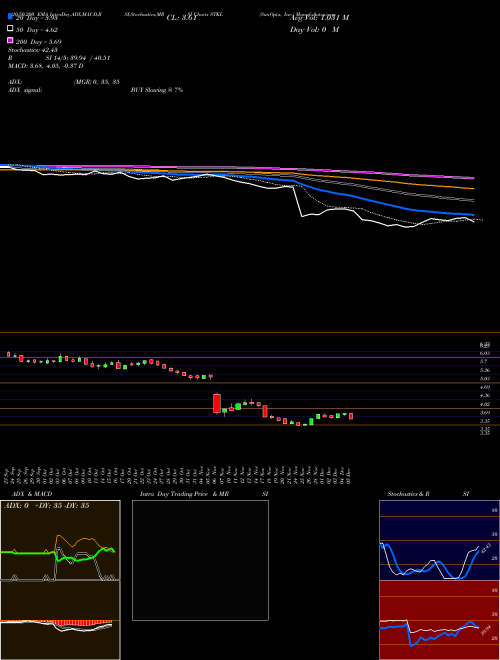Open the blue Stochastics chart panel
The height and width of the screenshot is (660, 500).
coord(439,540)
